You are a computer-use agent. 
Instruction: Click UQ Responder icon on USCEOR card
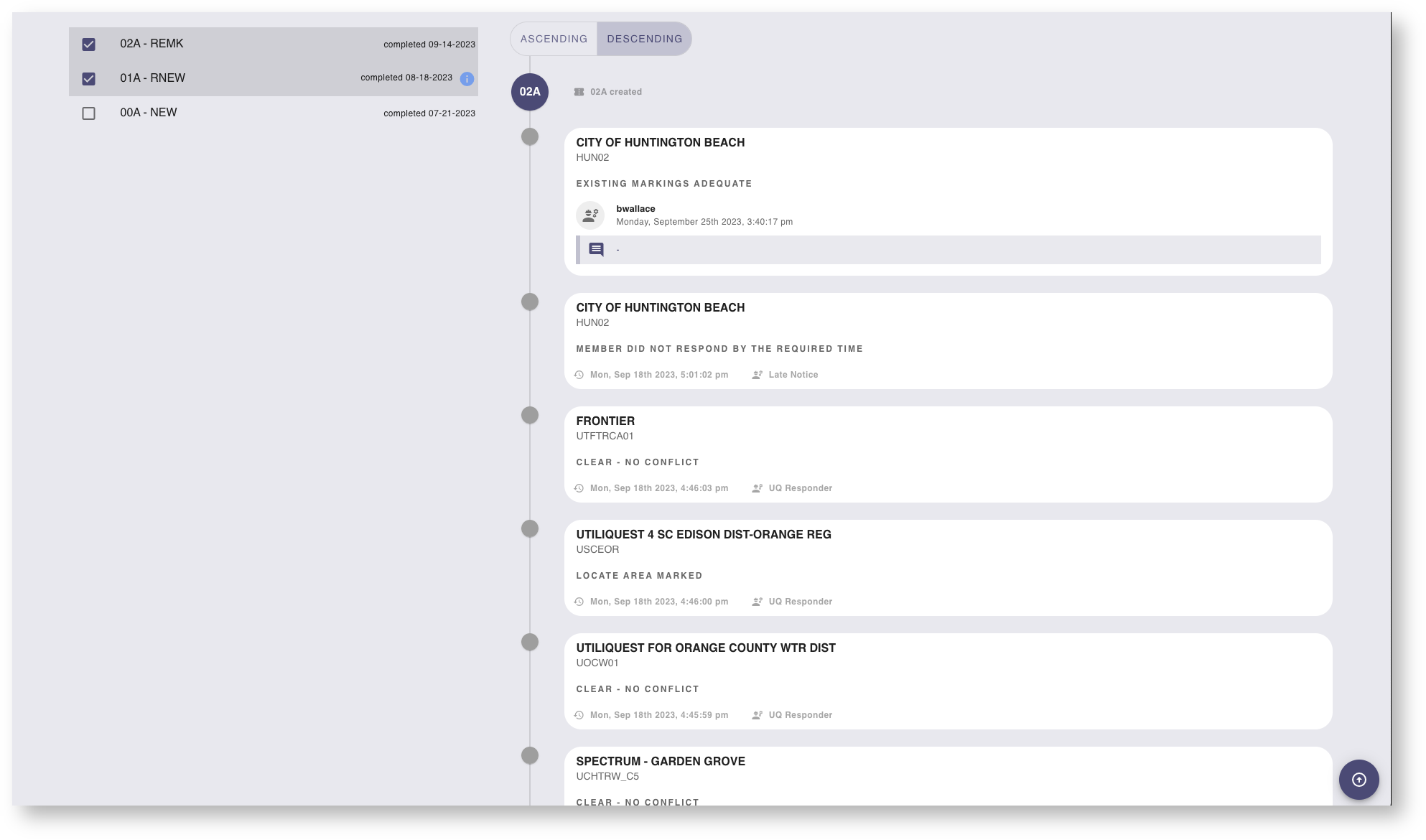[757, 602]
